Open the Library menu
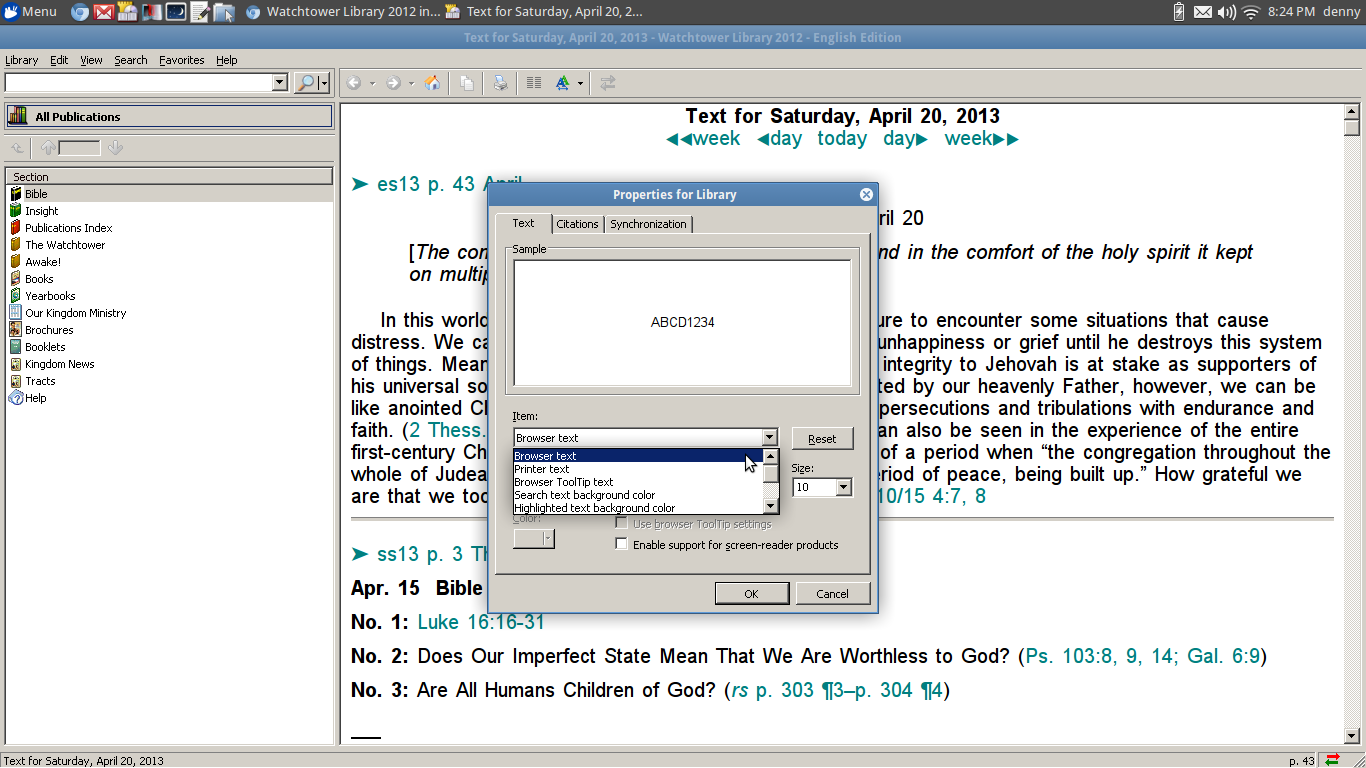Viewport: 1366px width, 768px height. point(21,60)
